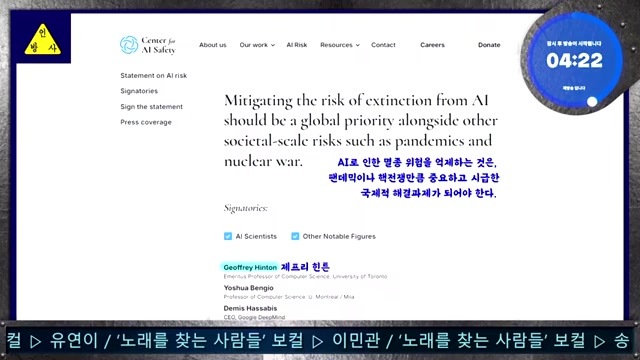Click the Center for AI Safety logo

point(148,45)
